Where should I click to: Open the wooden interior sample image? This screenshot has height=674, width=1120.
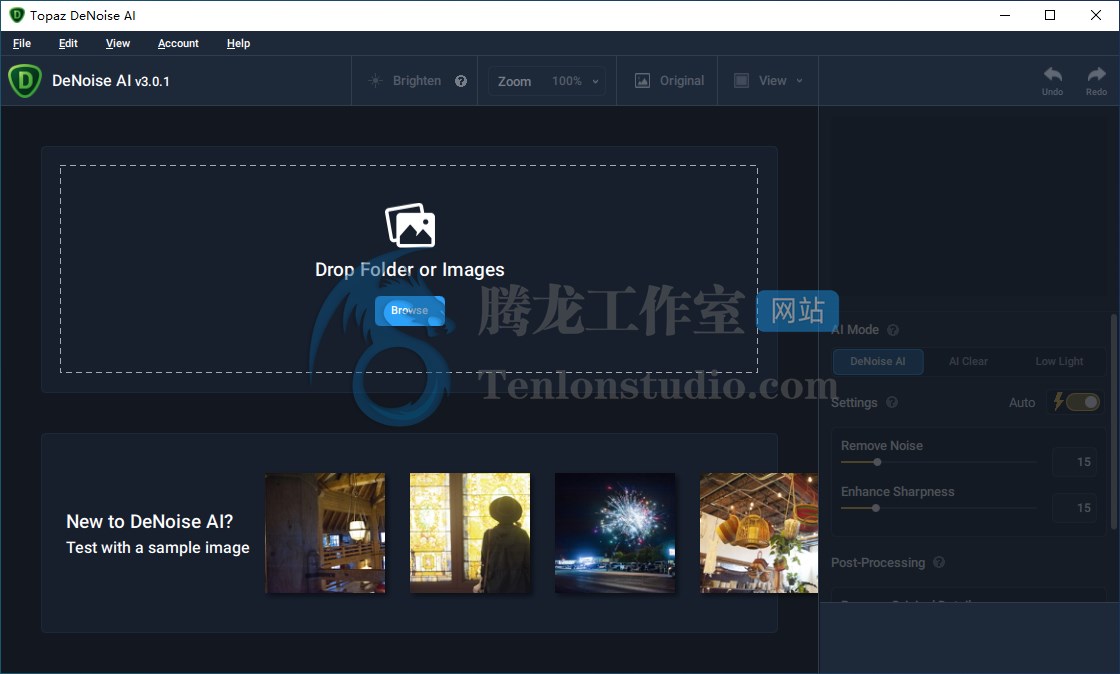325,533
